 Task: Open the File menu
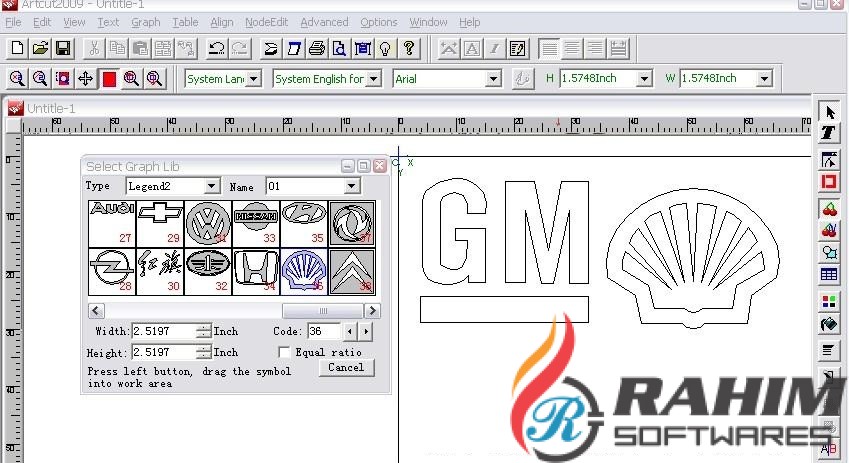13,22
